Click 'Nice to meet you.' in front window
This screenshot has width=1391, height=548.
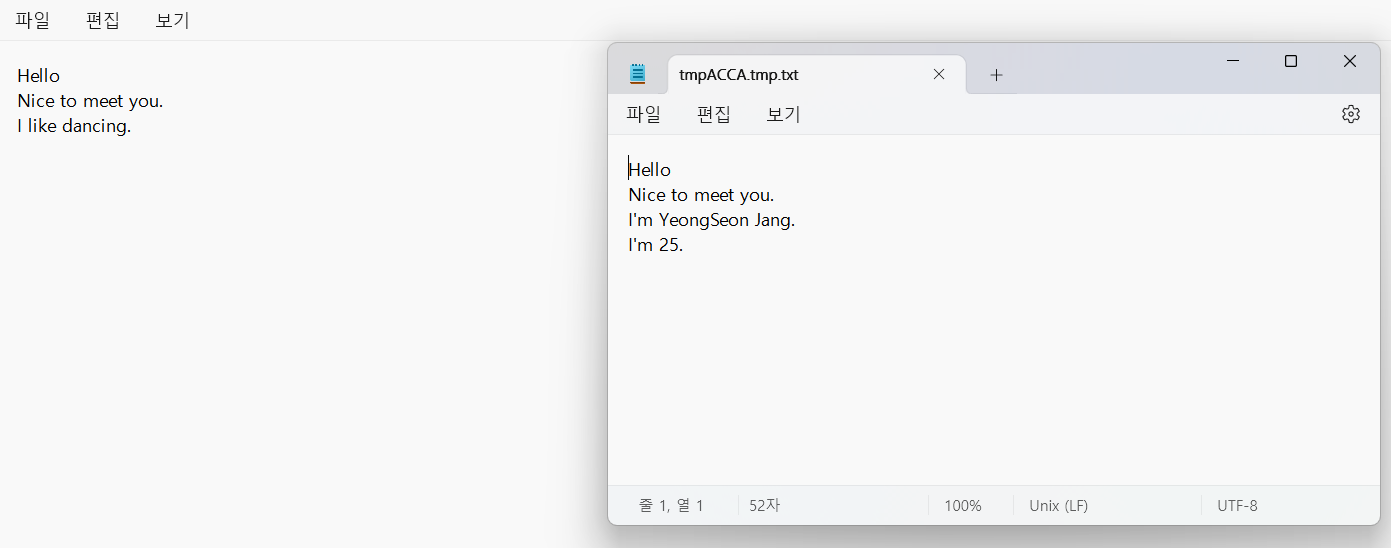pyautogui.click(x=701, y=195)
